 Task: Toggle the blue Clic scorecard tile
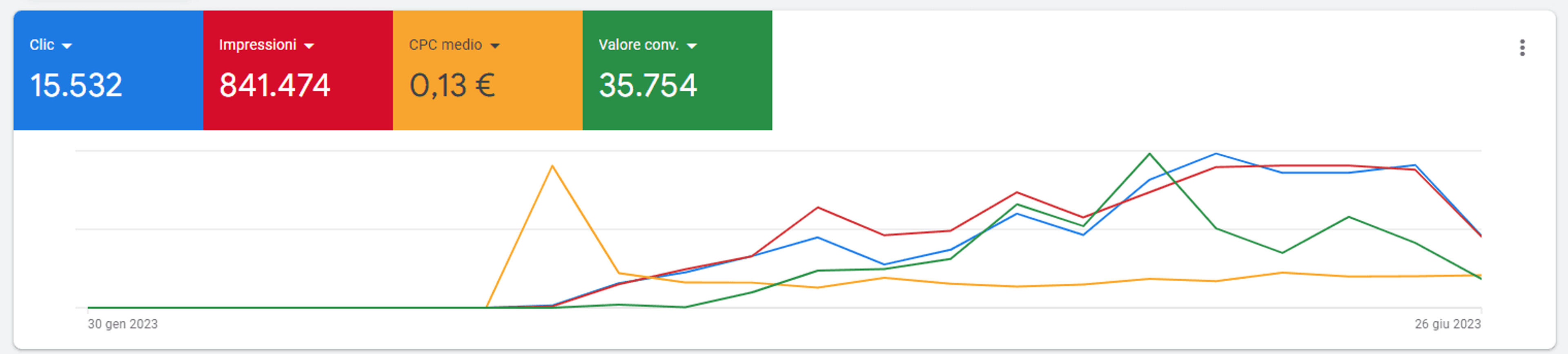(108, 70)
